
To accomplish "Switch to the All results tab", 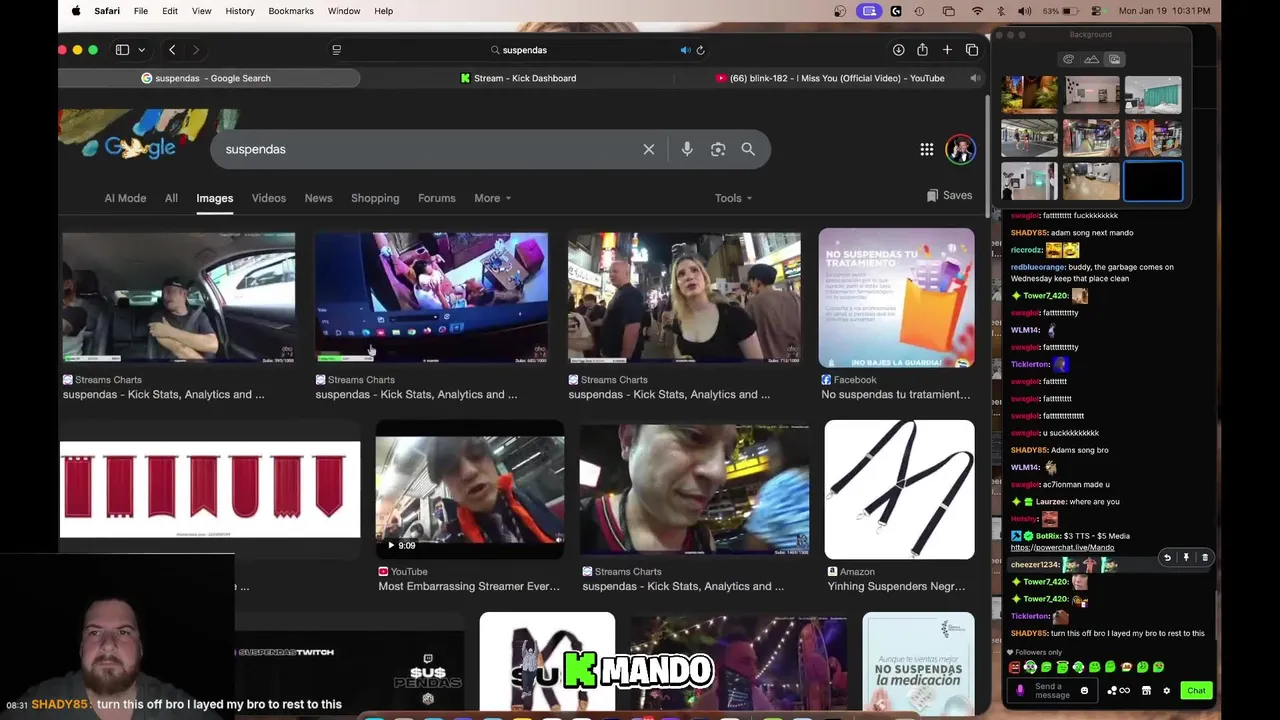I will pos(171,198).
